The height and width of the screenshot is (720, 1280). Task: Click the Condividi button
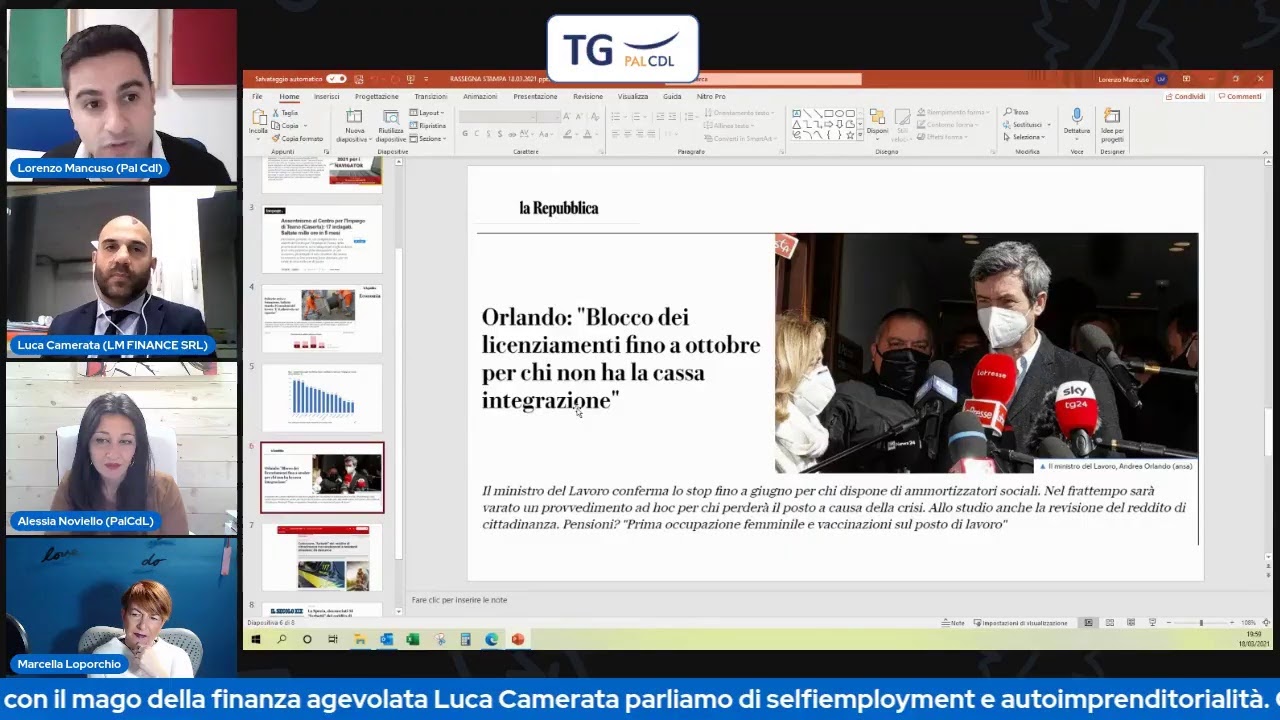click(x=1185, y=97)
